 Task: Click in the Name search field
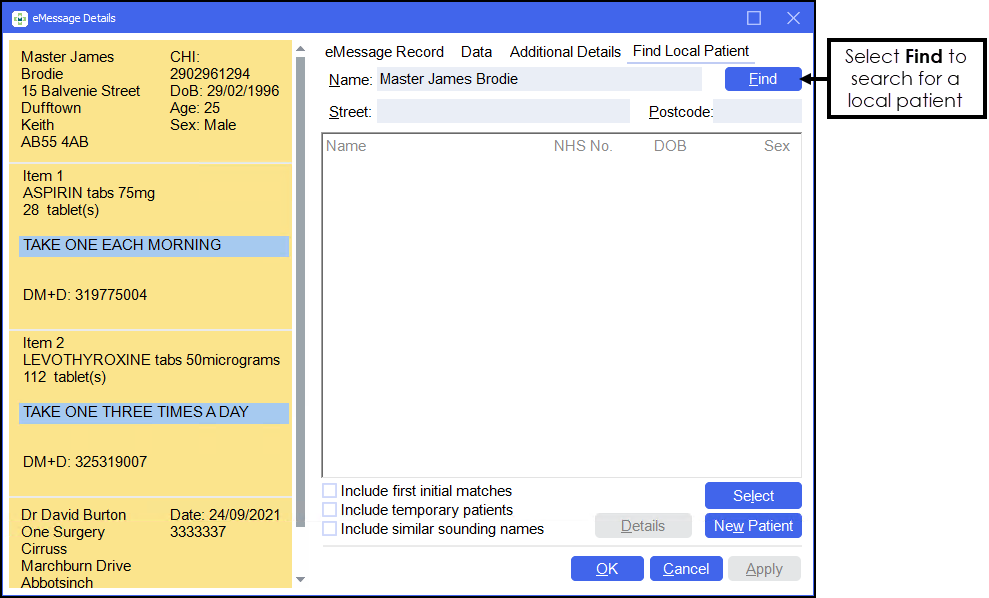539,79
